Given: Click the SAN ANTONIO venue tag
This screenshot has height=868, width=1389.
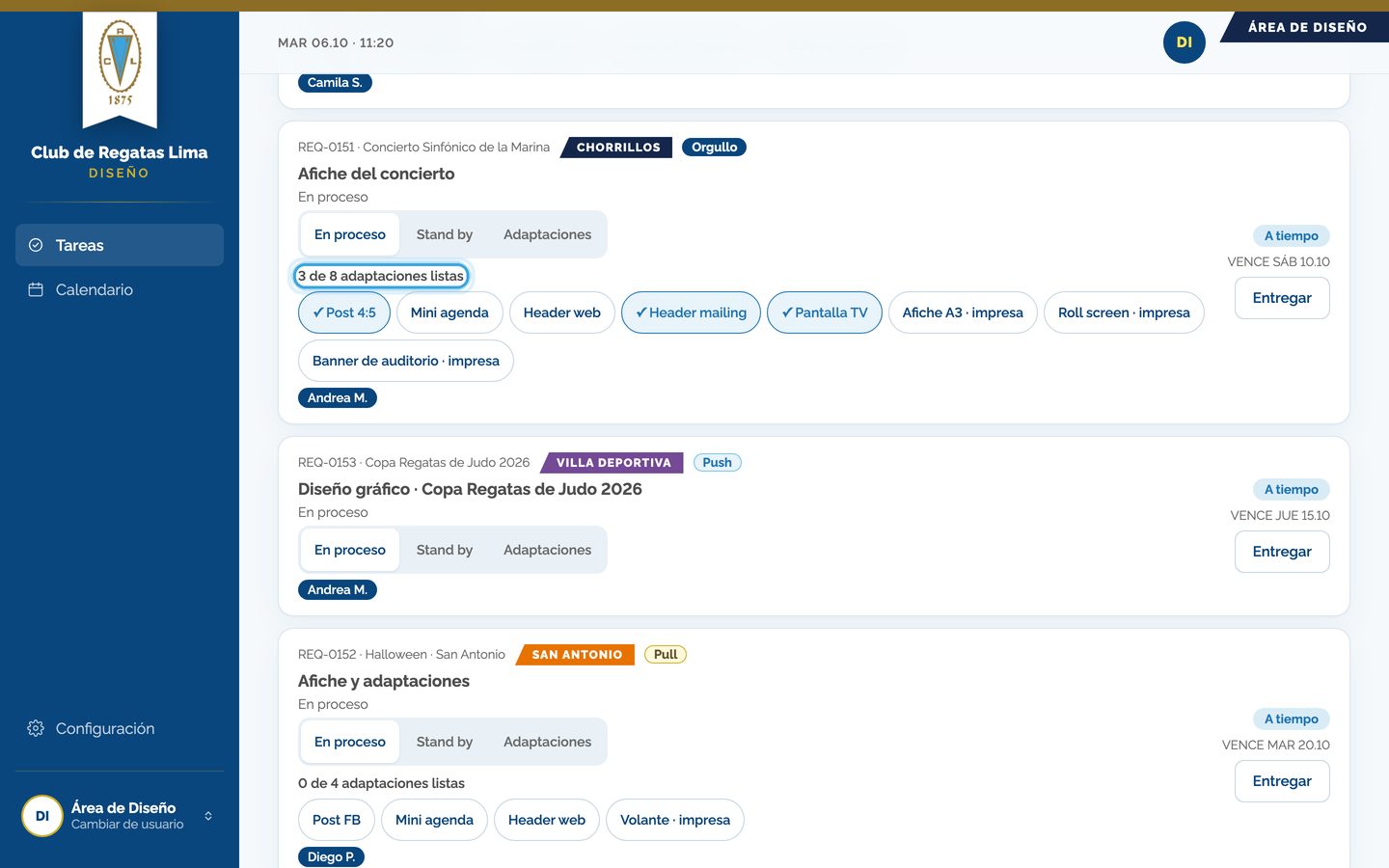Looking at the screenshot, I should pyautogui.click(x=577, y=655).
